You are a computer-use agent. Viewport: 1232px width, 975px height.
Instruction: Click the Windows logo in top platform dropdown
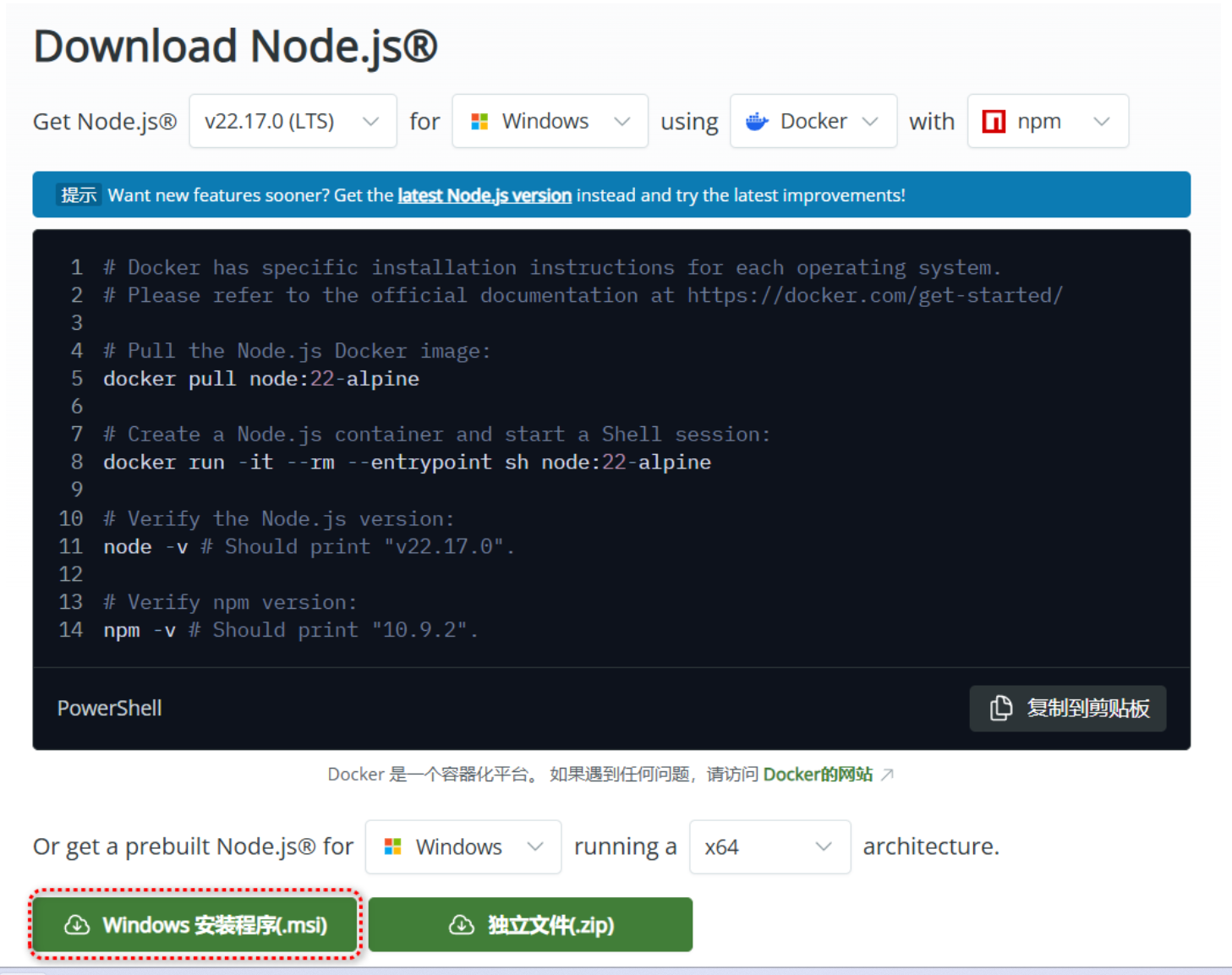coord(479,122)
